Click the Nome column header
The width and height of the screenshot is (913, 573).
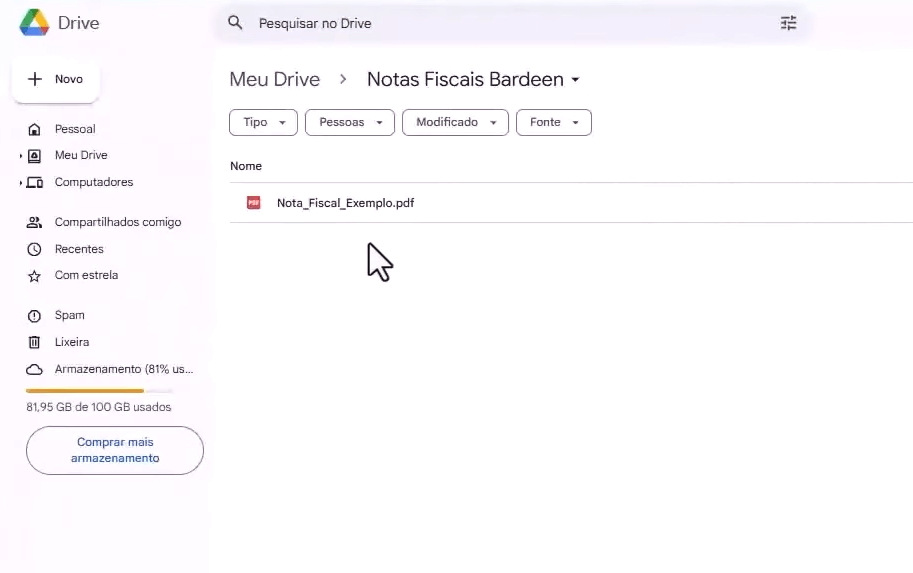coord(246,166)
